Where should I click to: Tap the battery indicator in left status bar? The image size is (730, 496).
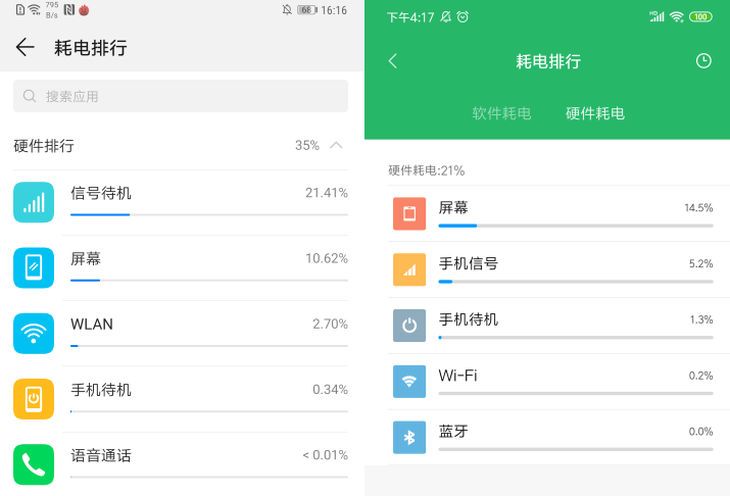pos(307,10)
